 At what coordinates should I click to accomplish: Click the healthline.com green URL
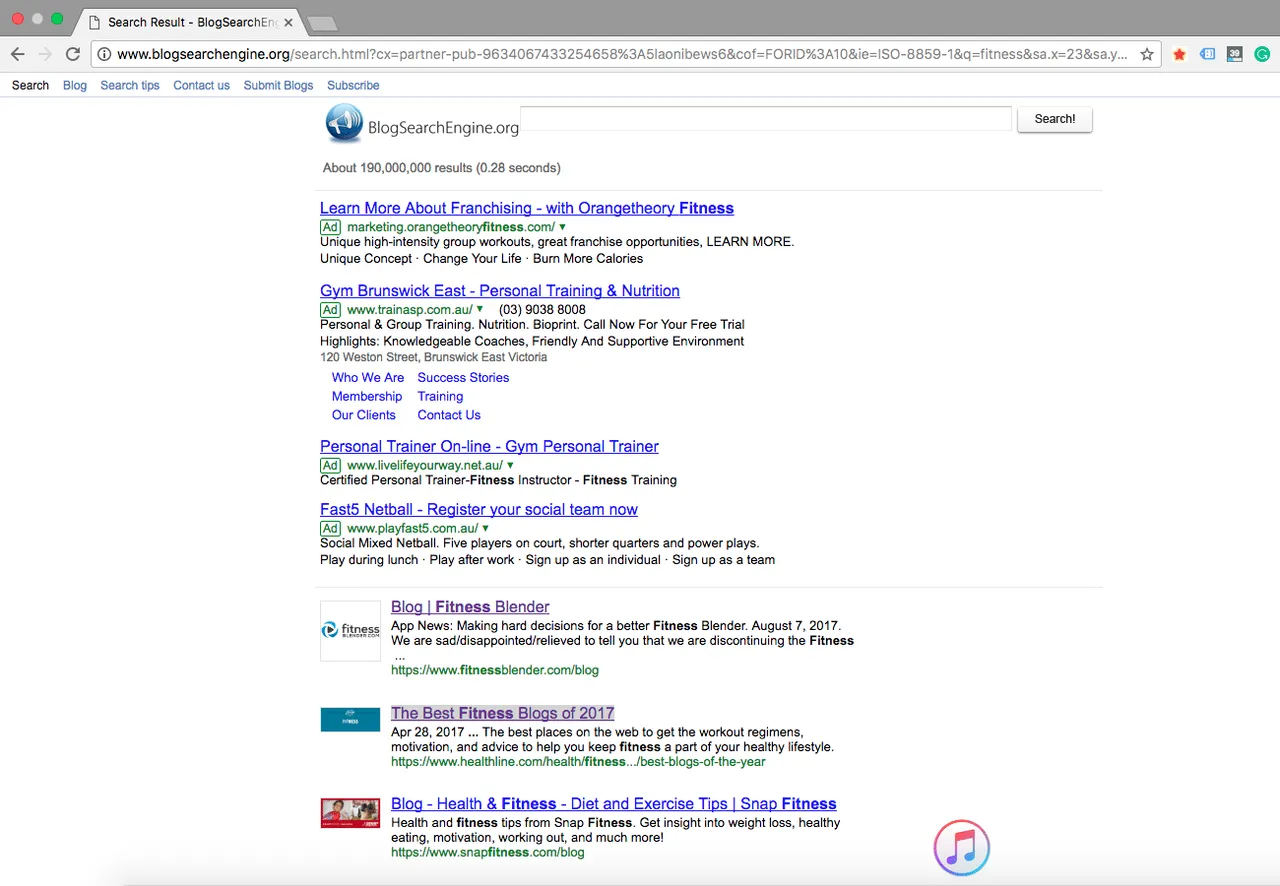point(578,762)
